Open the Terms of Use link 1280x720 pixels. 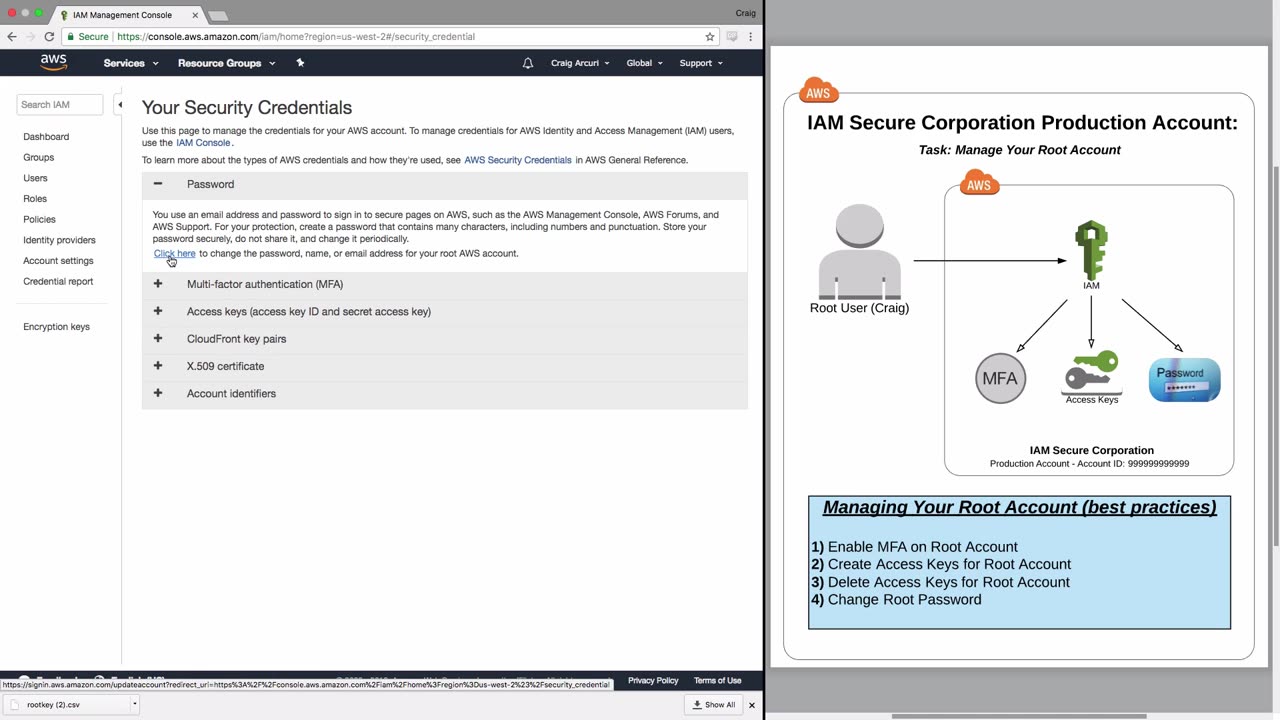click(718, 681)
